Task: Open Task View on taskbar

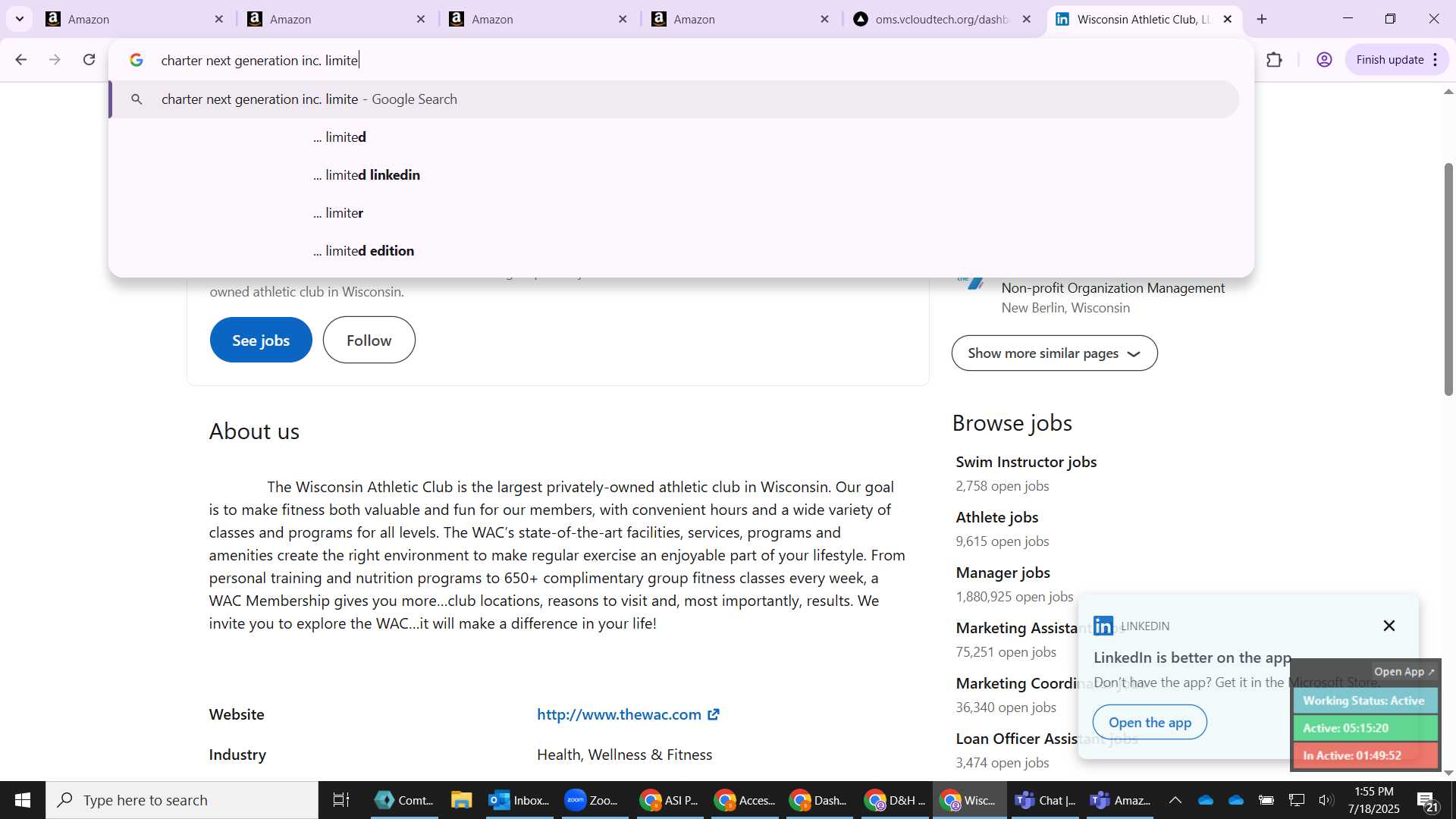Action: [341, 800]
